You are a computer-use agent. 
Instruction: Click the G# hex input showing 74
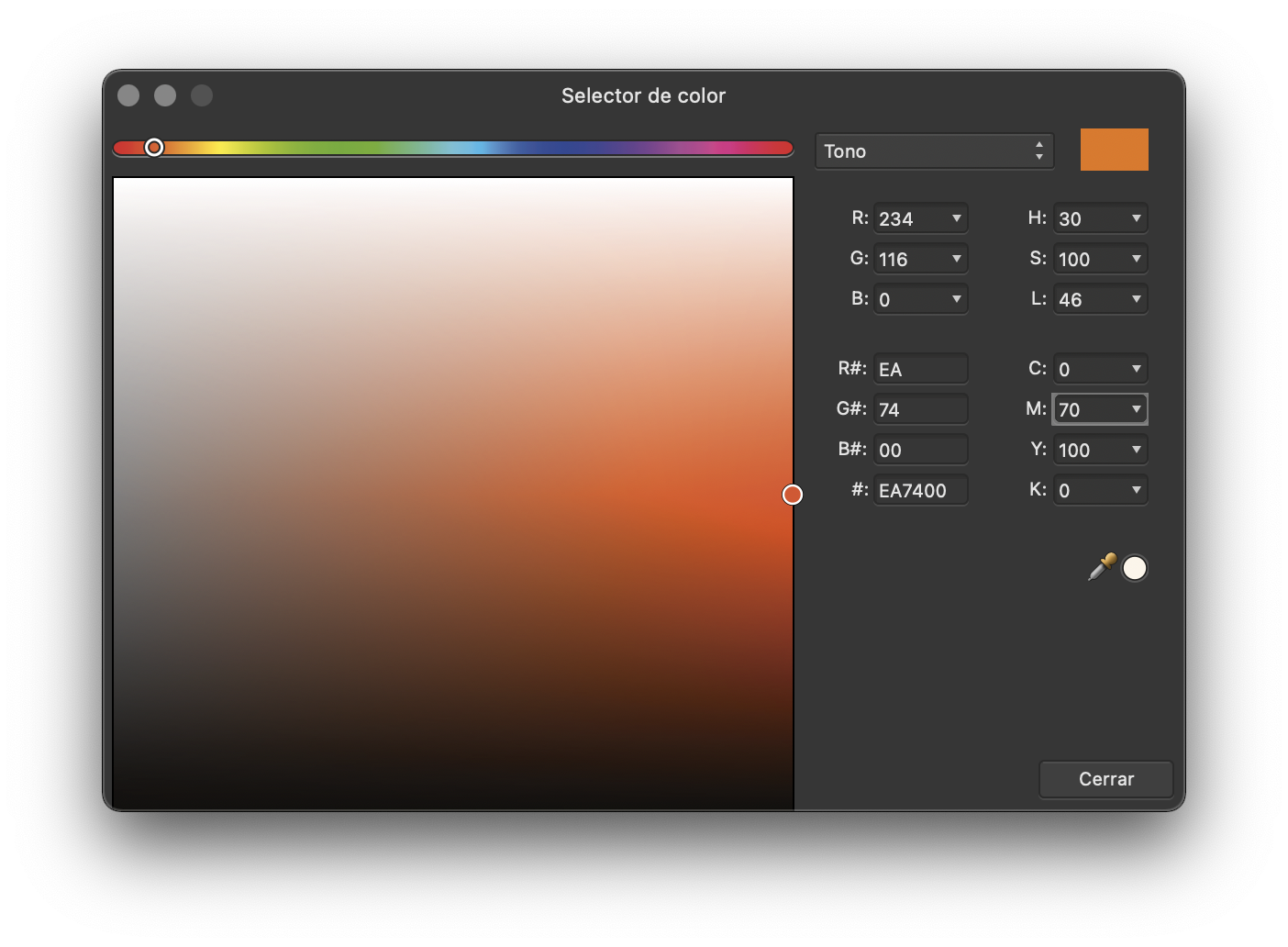click(920, 408)
